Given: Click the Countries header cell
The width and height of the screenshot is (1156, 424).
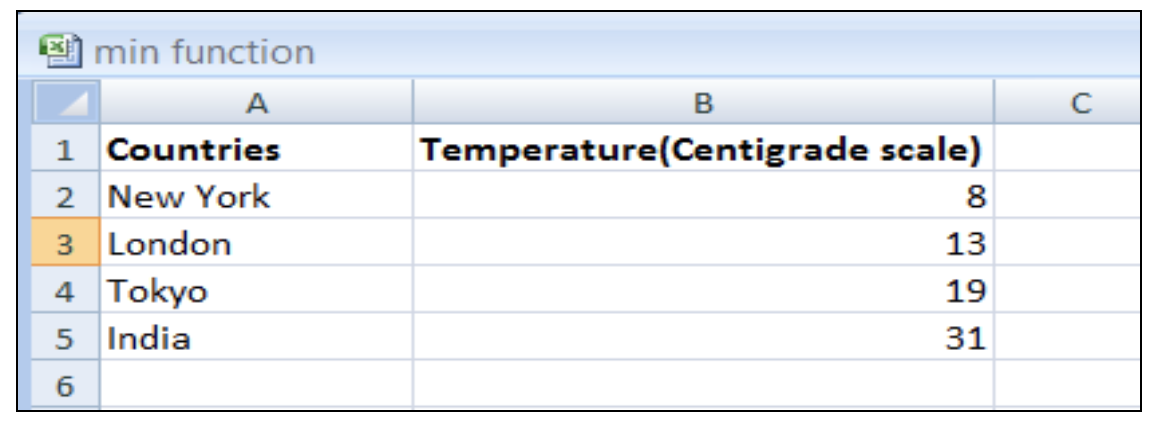Looking at the screenshot, I should [257, 147].
